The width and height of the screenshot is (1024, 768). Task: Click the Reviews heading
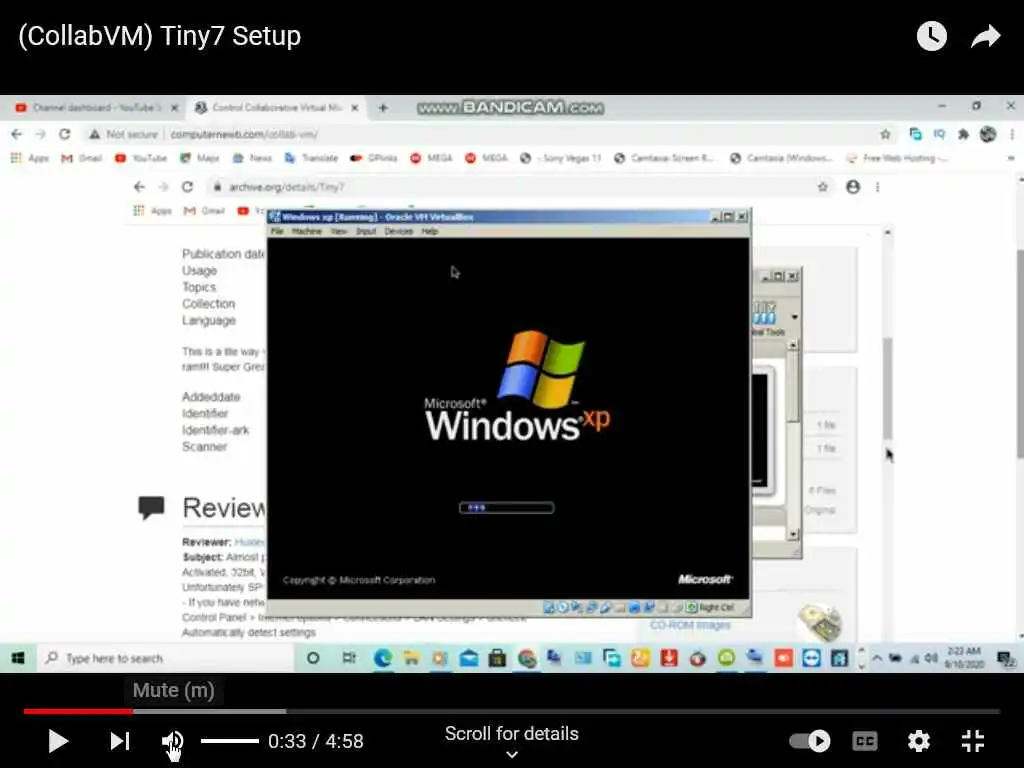coord(224,507)
